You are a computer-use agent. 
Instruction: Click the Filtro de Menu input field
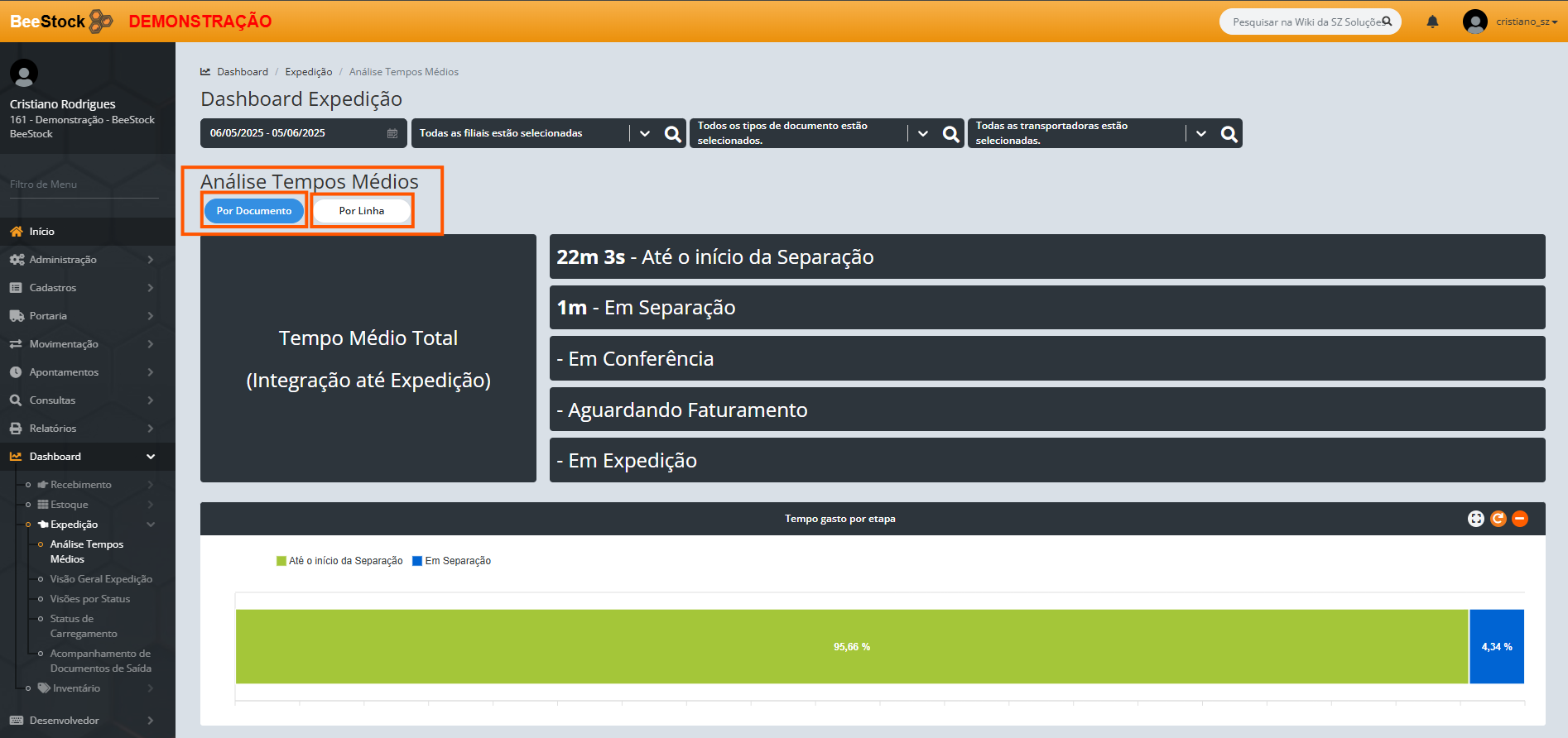tap(83, 184)
